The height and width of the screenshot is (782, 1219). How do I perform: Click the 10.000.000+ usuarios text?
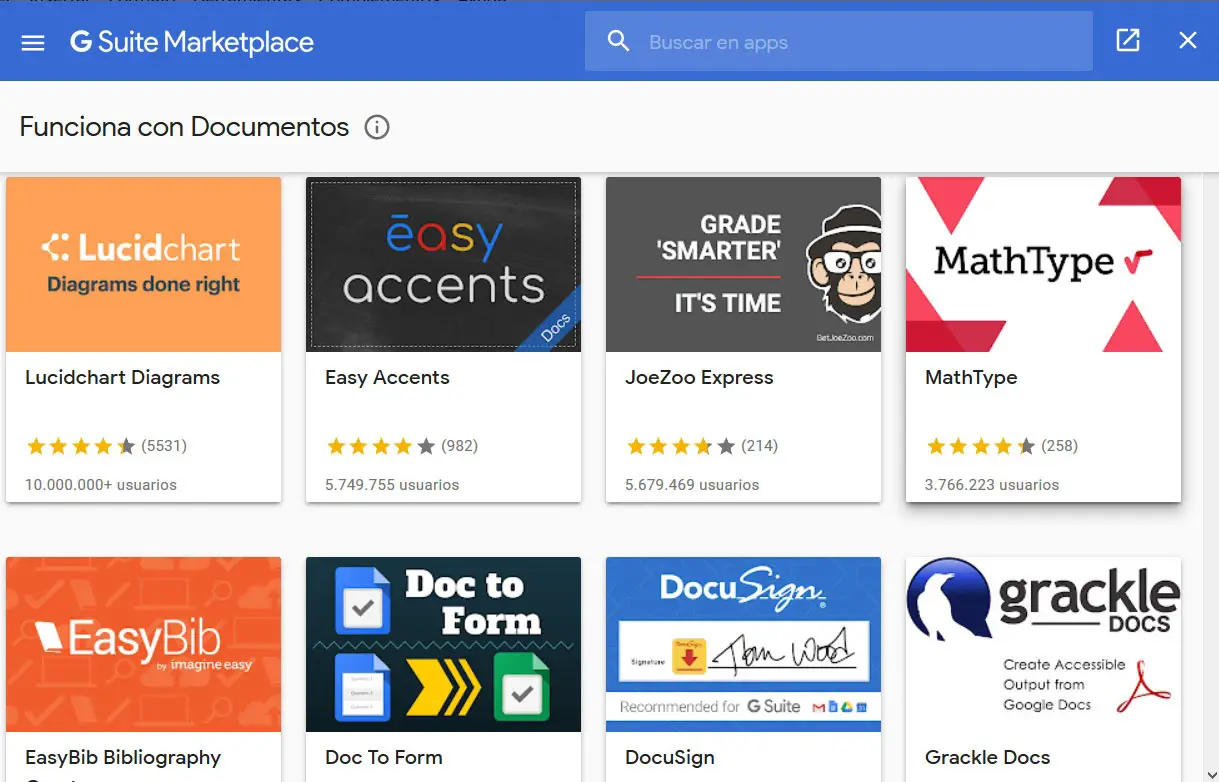pyautogui.click(x=101, y=485)
